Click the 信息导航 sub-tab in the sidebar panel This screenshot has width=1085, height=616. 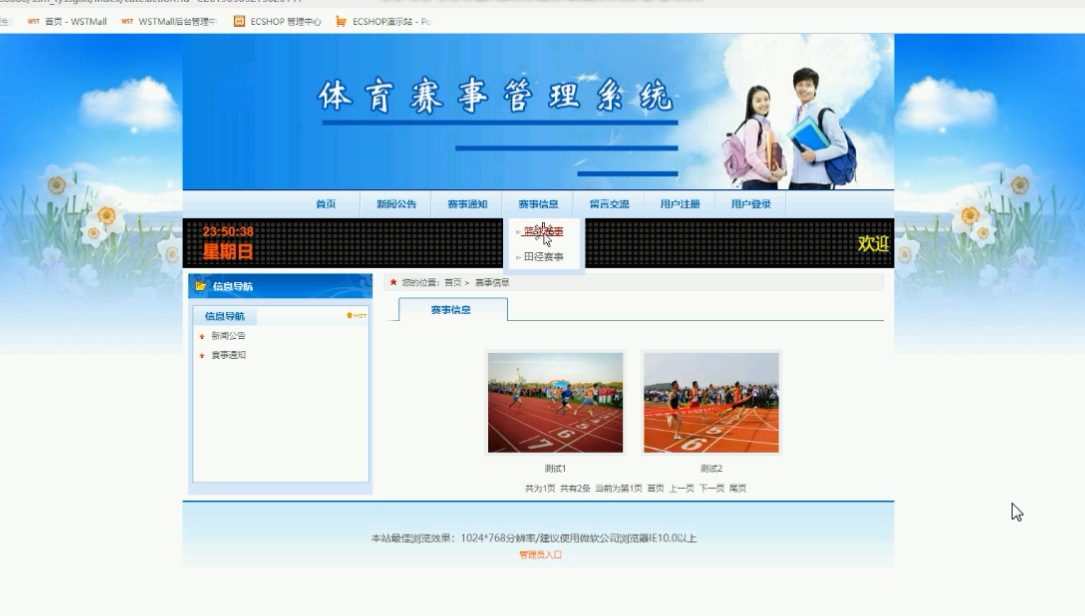coord(225,316)
